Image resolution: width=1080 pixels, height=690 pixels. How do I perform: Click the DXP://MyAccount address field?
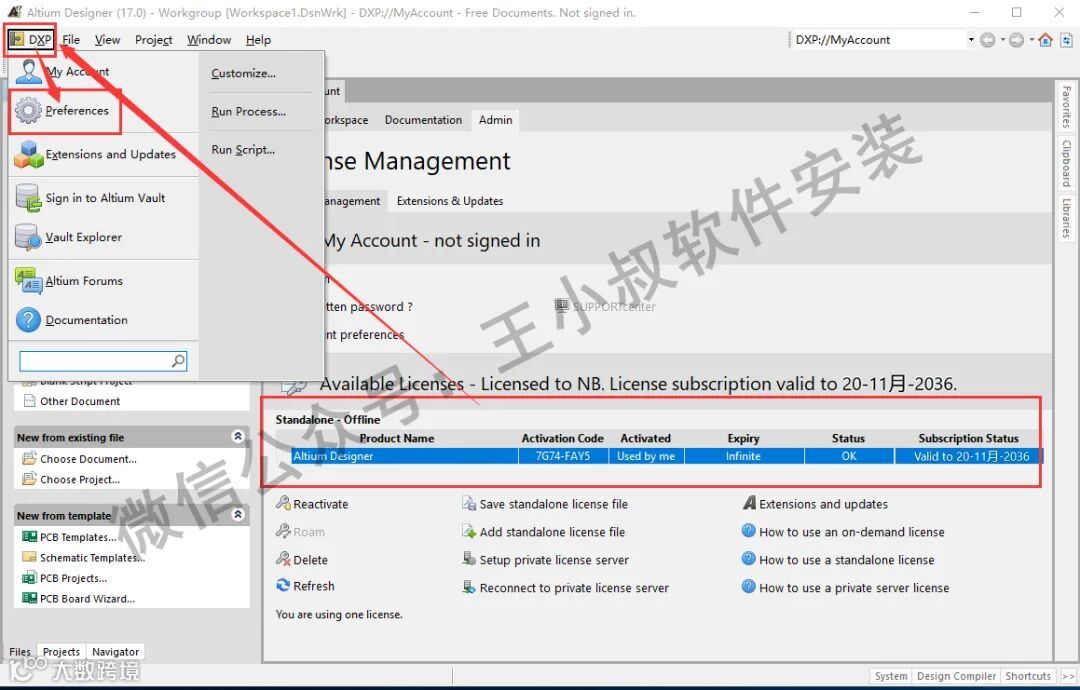click(x=878, y=40)
